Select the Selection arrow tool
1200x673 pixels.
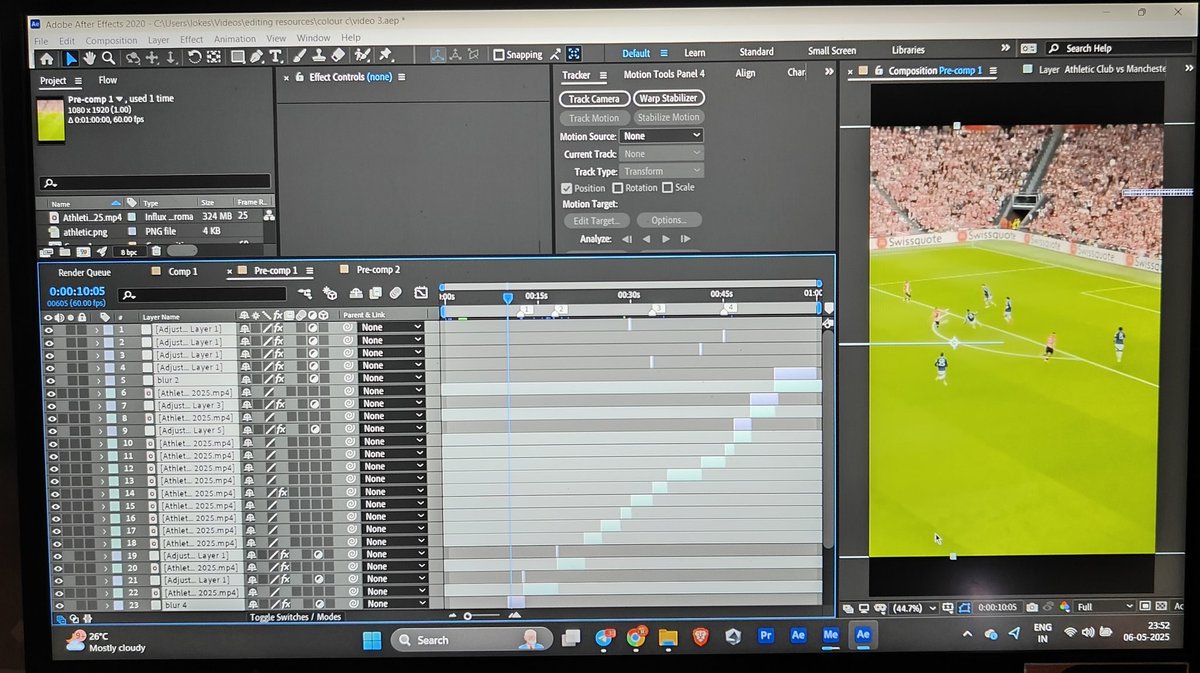(72, 58)
